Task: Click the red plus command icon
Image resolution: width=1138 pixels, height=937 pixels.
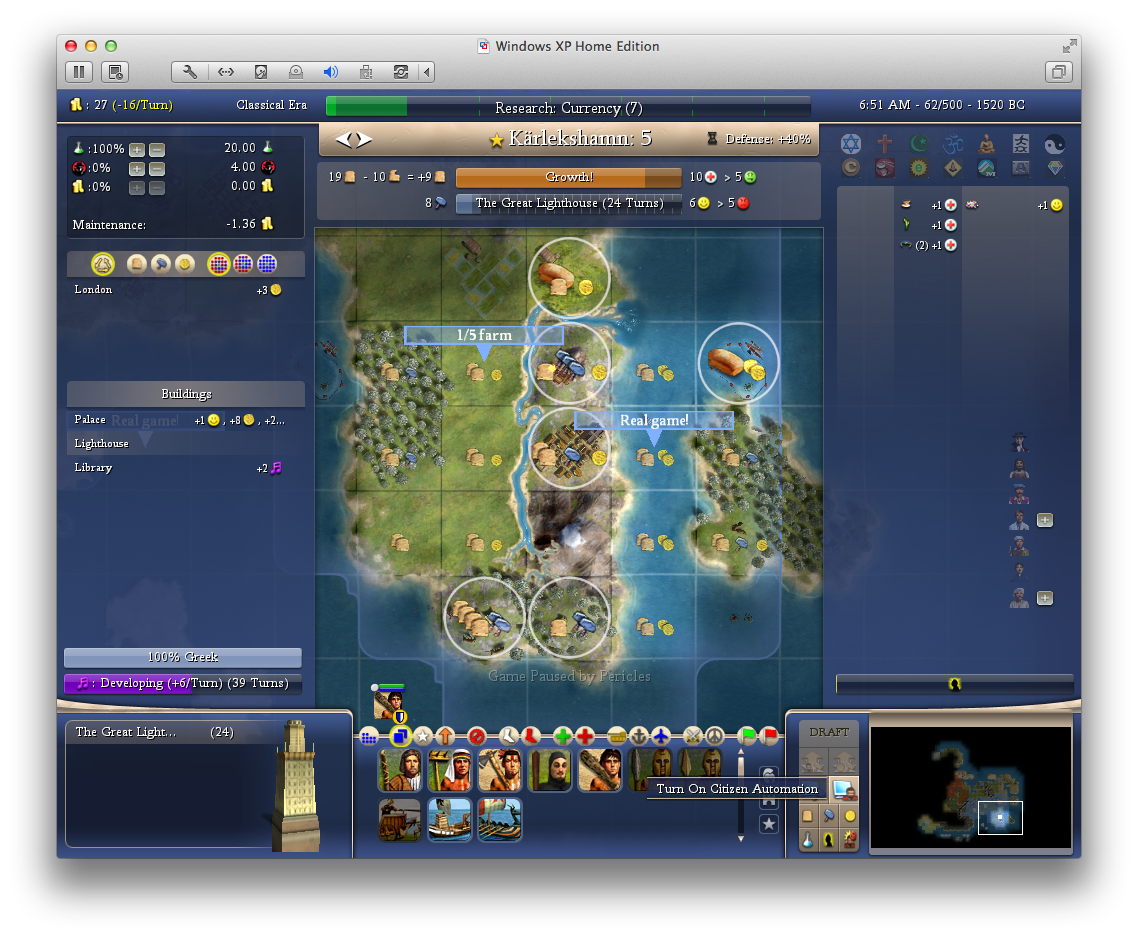Action: (x=585, y=736)
